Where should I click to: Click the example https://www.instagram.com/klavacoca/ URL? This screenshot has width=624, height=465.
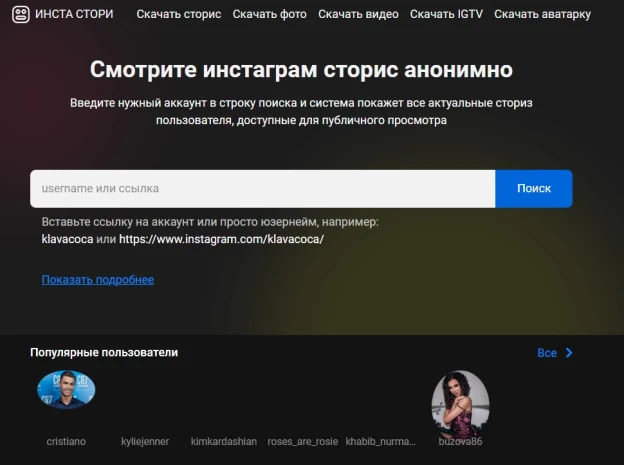[x=222, y=239]
